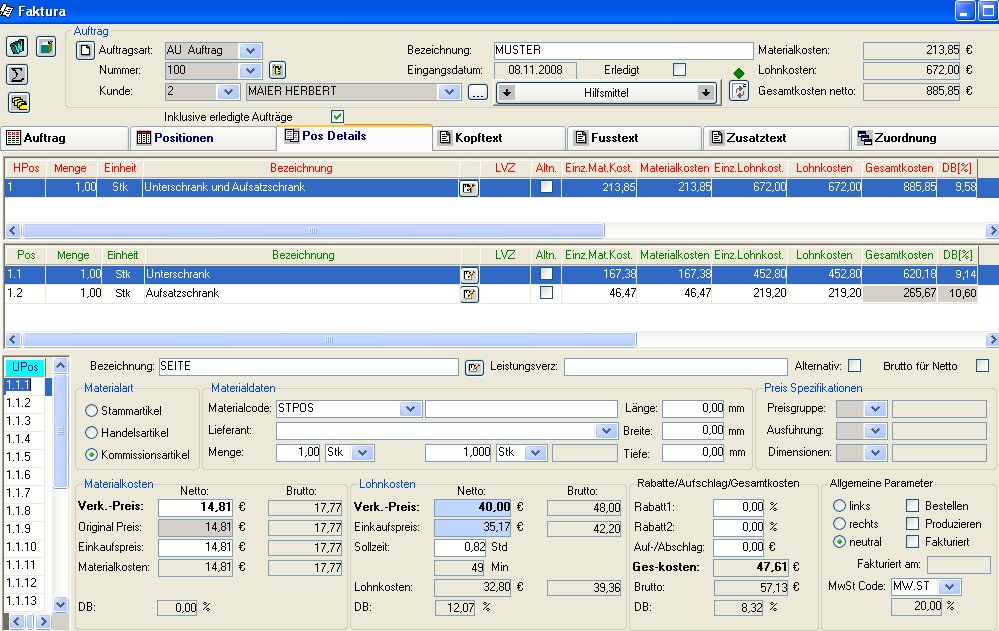Click the Hilfsmittel button
The height and width of the screenshot is (631, 999).
pyautogui.click(x=608, y=92)
